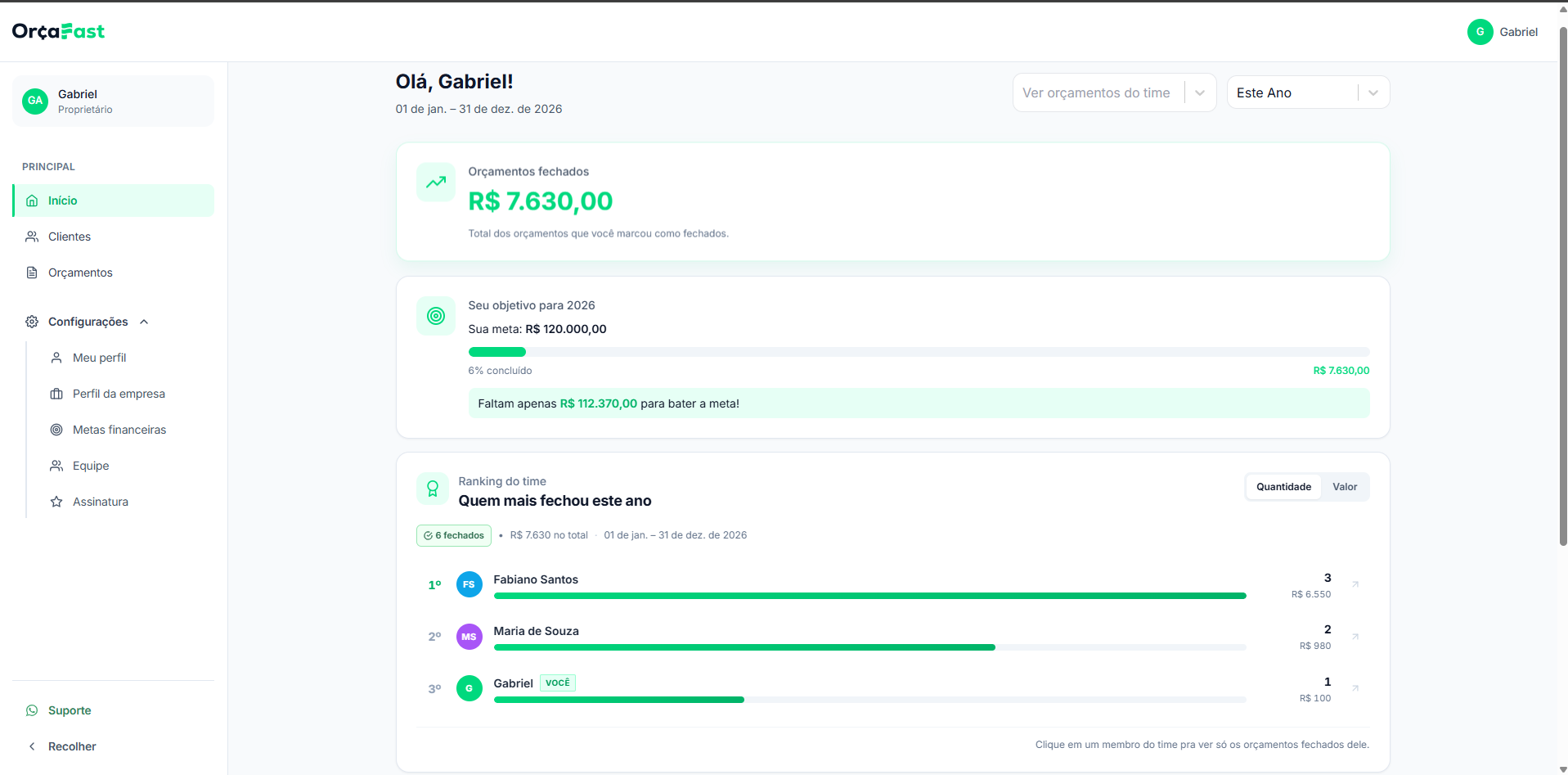Screen dimensions: 1568x775
Task: Open the Início home icon in sidebar
Action: click(x=32, y=201)
